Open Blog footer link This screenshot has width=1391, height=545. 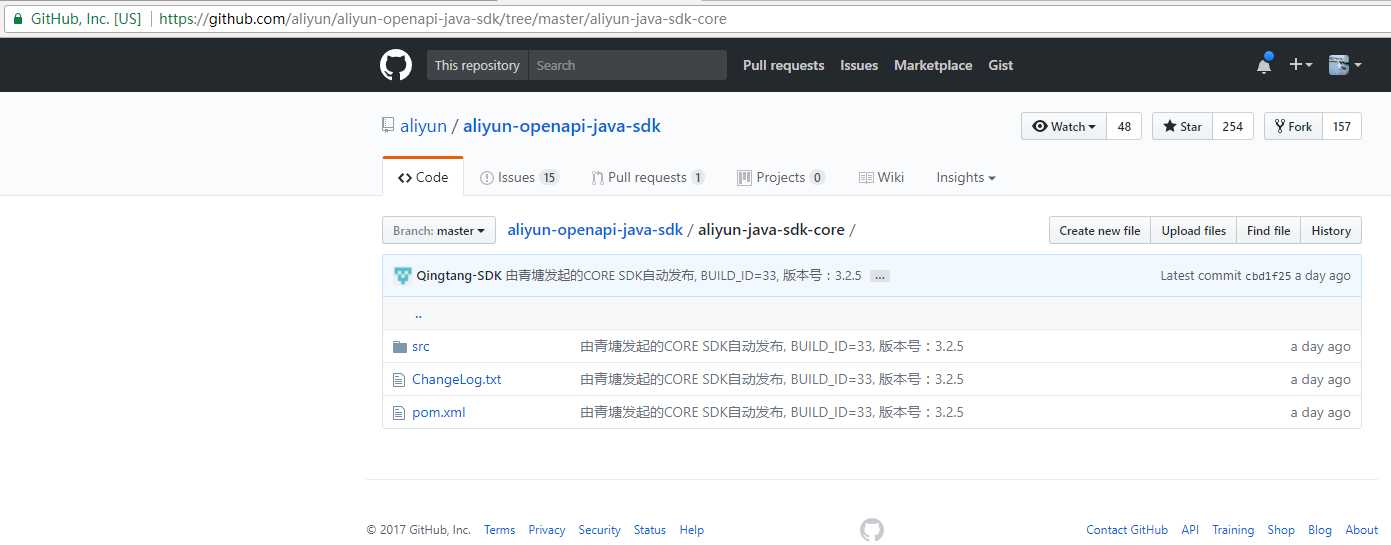(1320, 530)
